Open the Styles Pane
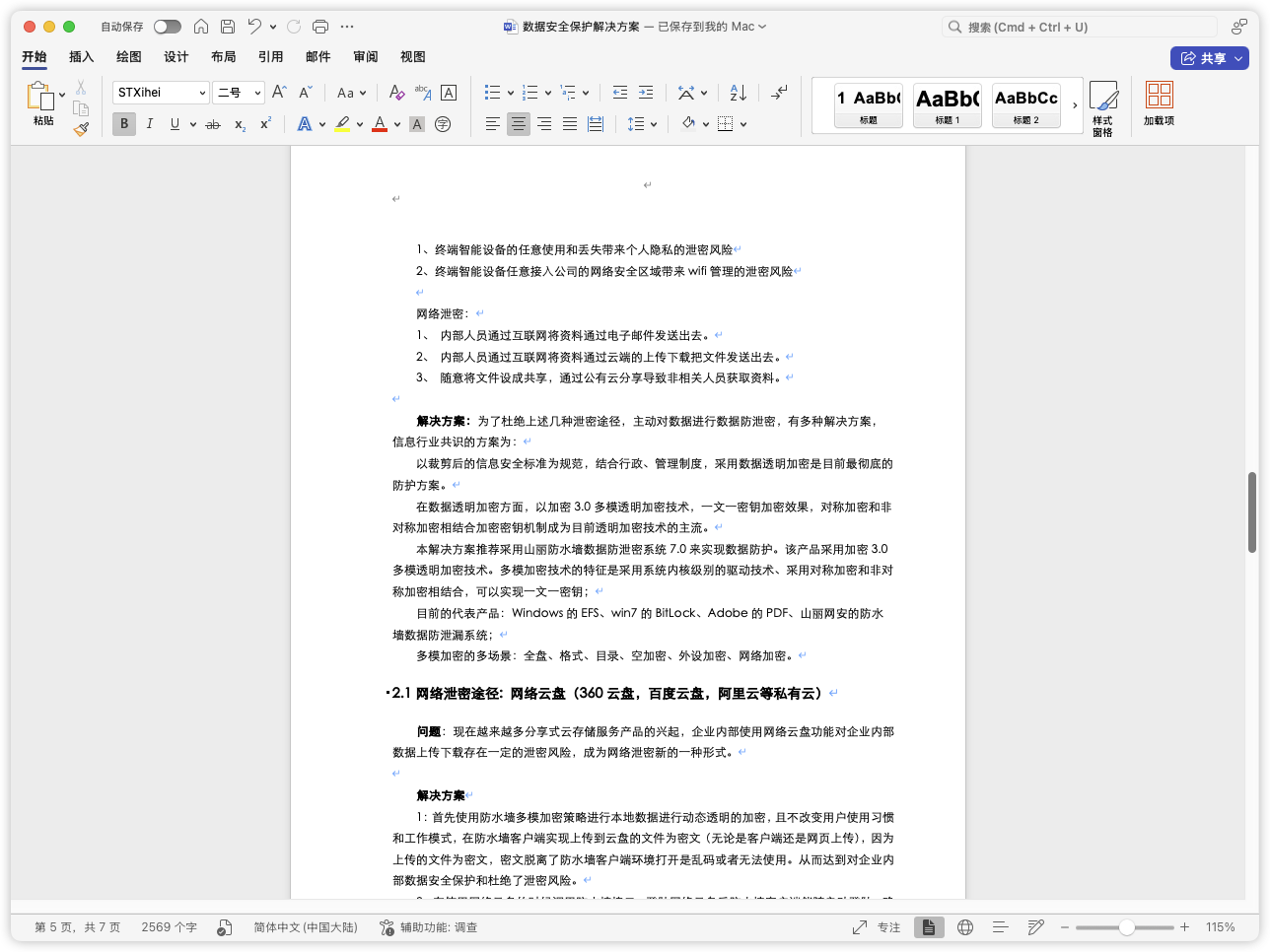Screen dimensions: 1270x952 pyautogui.click(x=1102, y=106)
